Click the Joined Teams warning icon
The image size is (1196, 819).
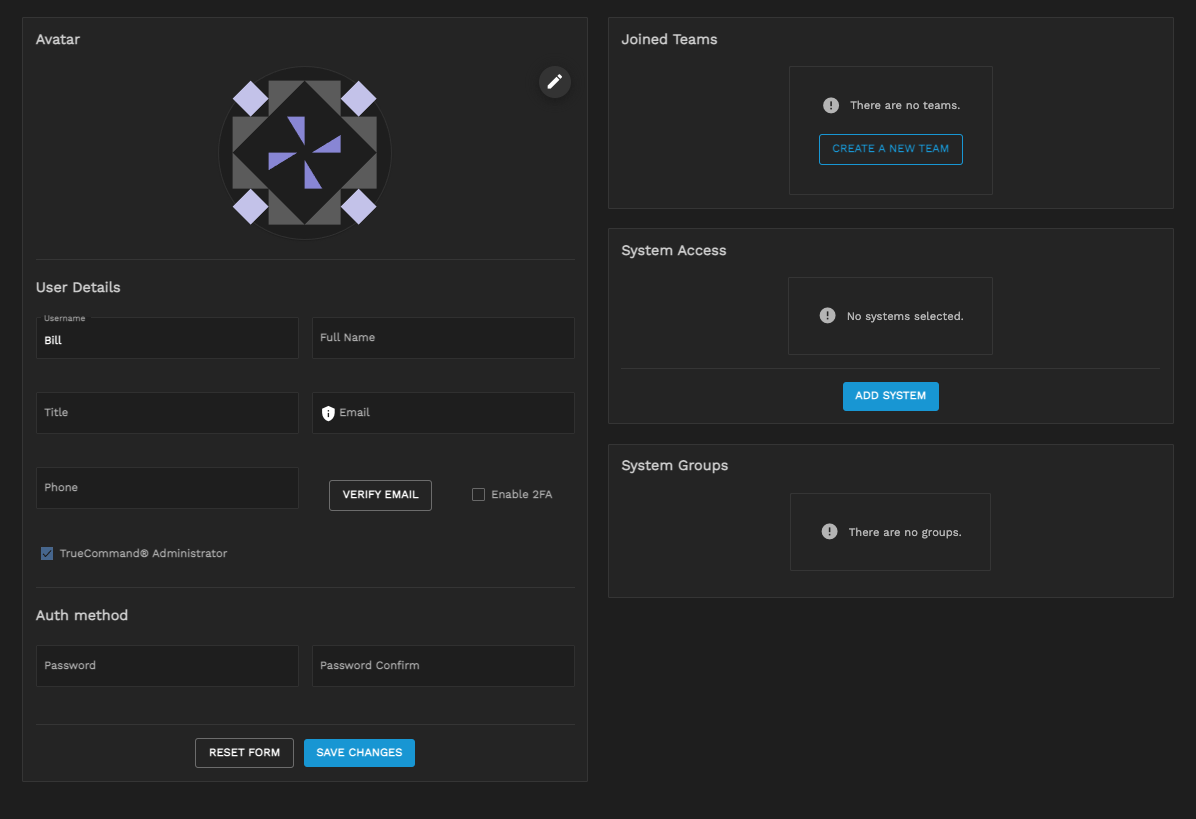click(831, 105)
